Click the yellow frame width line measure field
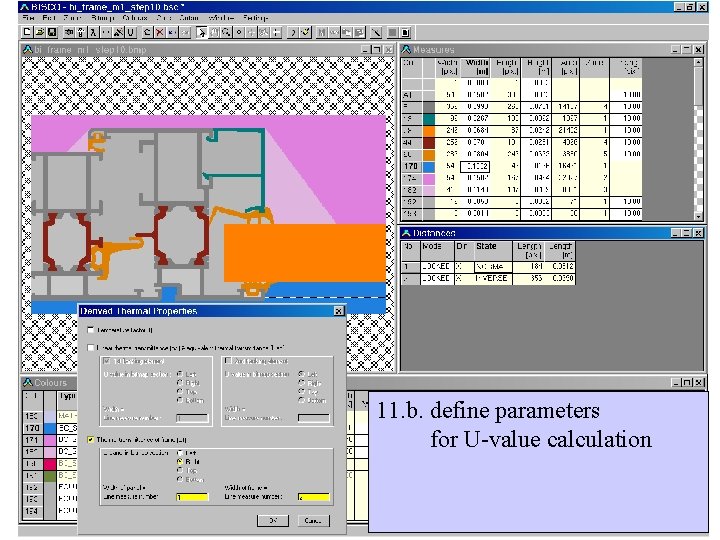This screenshot has width=720, height=540. pyautogui.click(x=314, y=497)
